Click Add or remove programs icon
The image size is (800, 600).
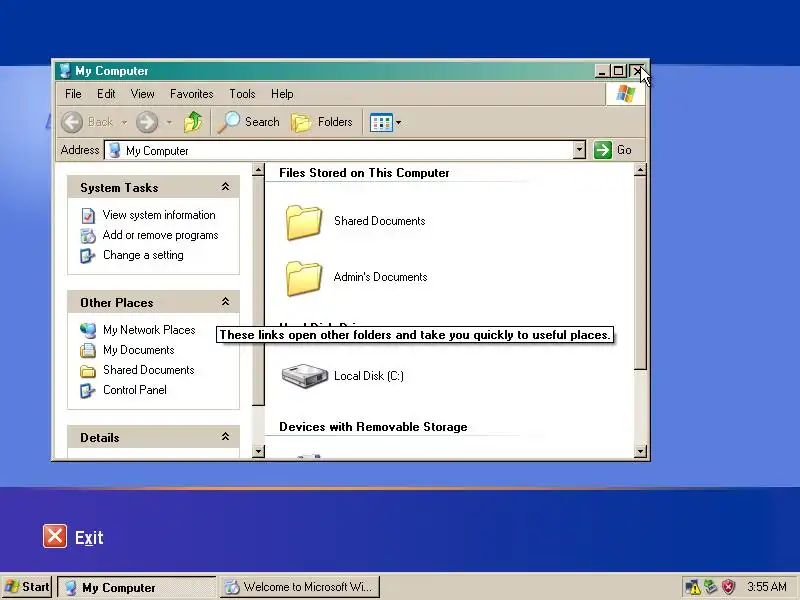[x=88, y=235]
